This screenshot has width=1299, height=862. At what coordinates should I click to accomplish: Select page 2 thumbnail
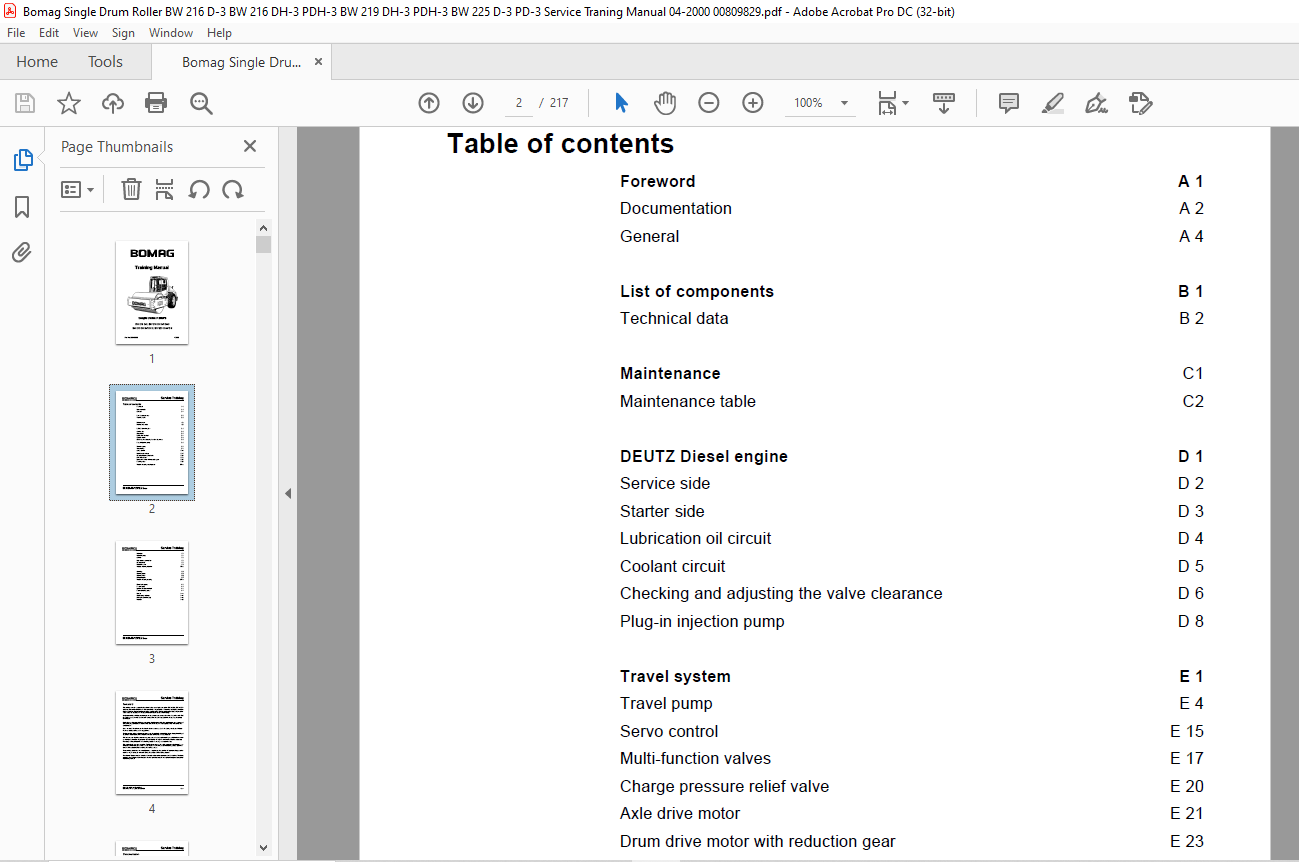coord(152,443)
